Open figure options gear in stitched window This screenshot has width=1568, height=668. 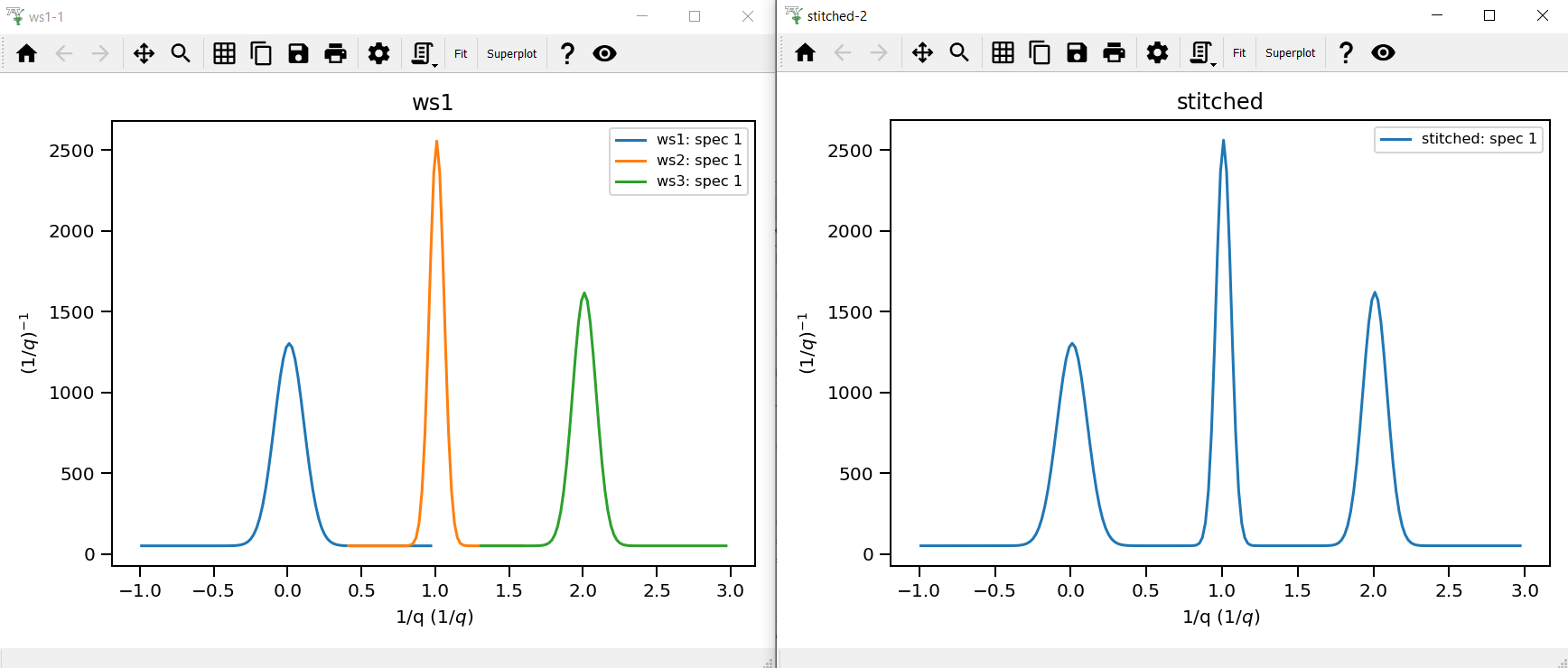tap(1157, 53)
